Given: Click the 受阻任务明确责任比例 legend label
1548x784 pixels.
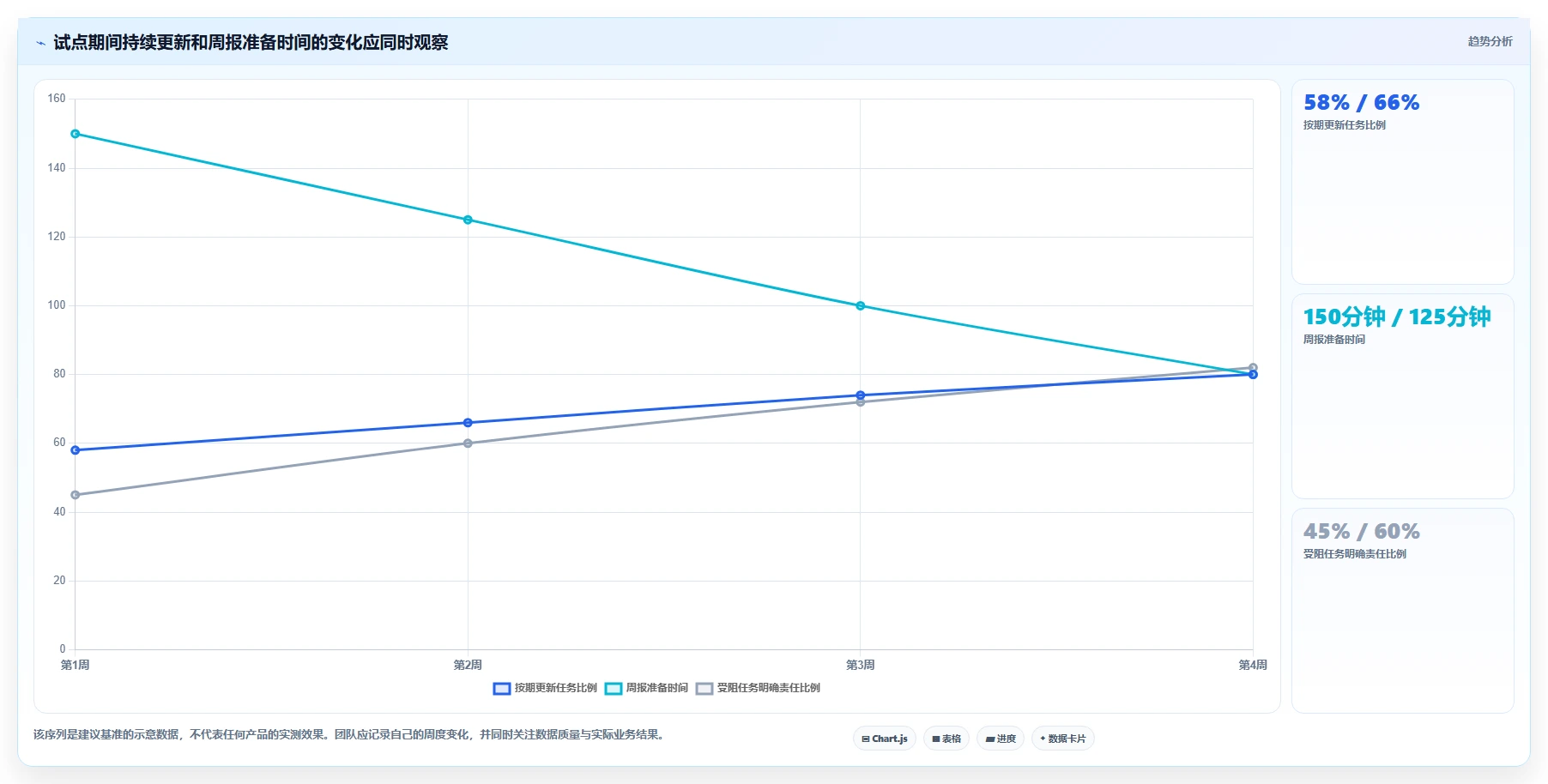Looking at the screenshot, I should 769,688.
